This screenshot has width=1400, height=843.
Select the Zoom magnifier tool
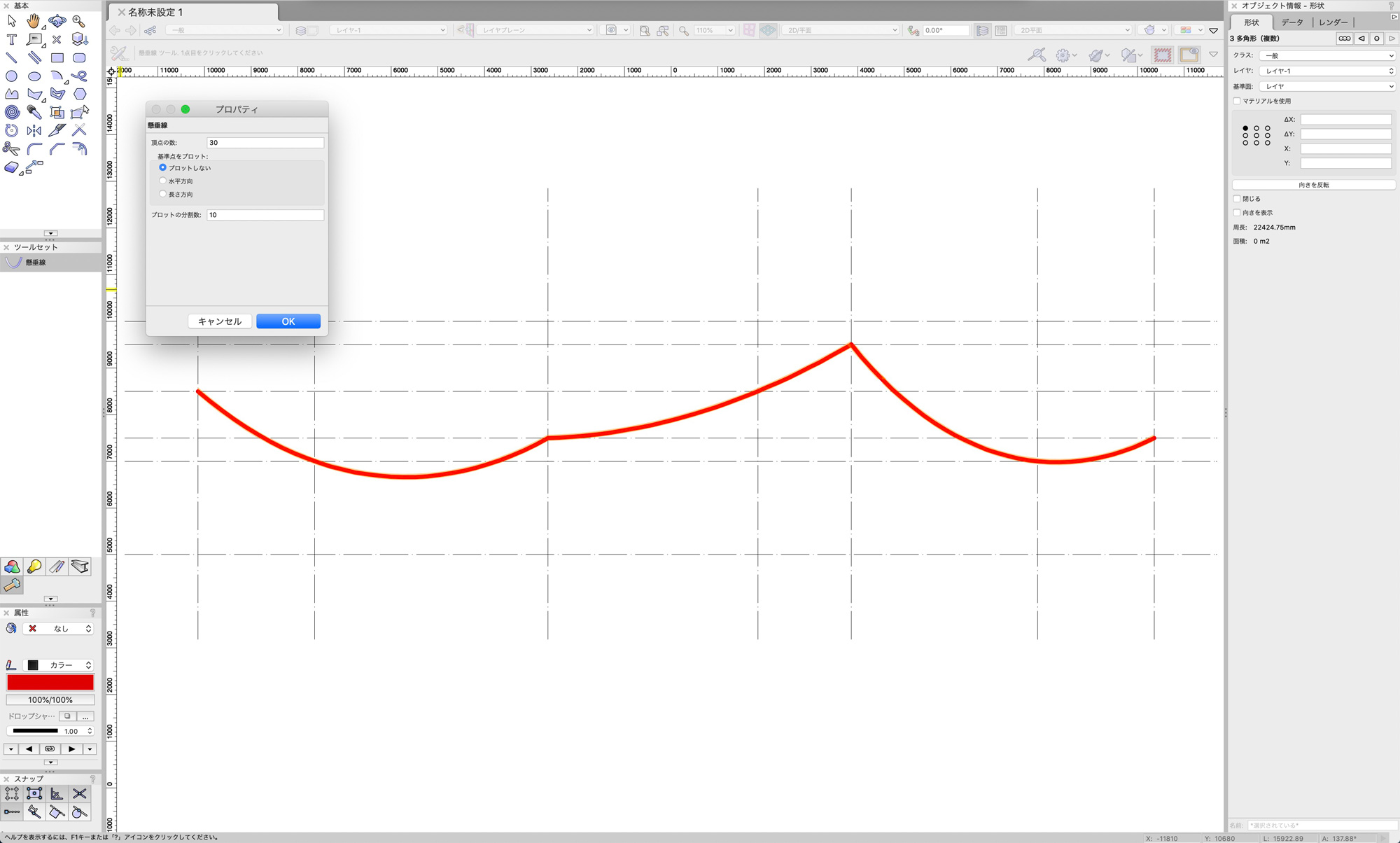79,21
